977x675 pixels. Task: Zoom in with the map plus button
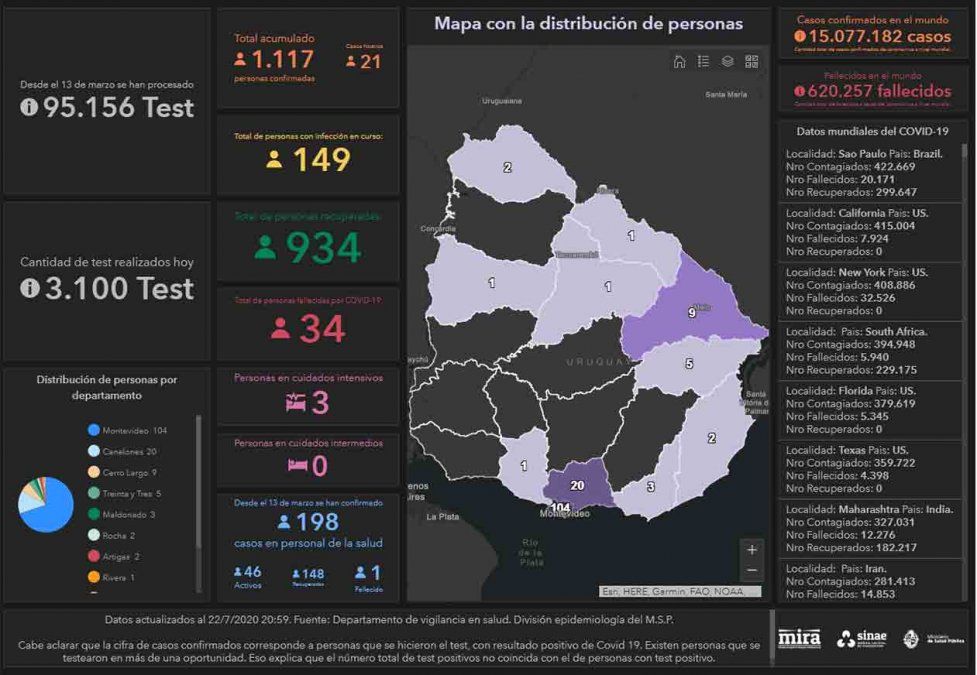click(x=752, y=549)
